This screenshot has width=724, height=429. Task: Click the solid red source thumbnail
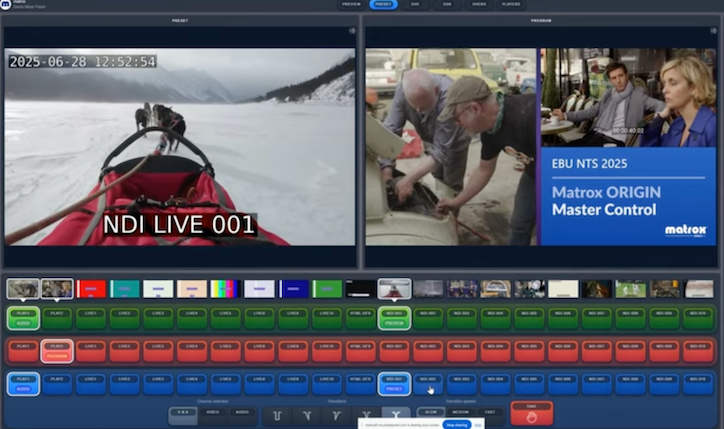pyautogui.click(x=91, y=289)
